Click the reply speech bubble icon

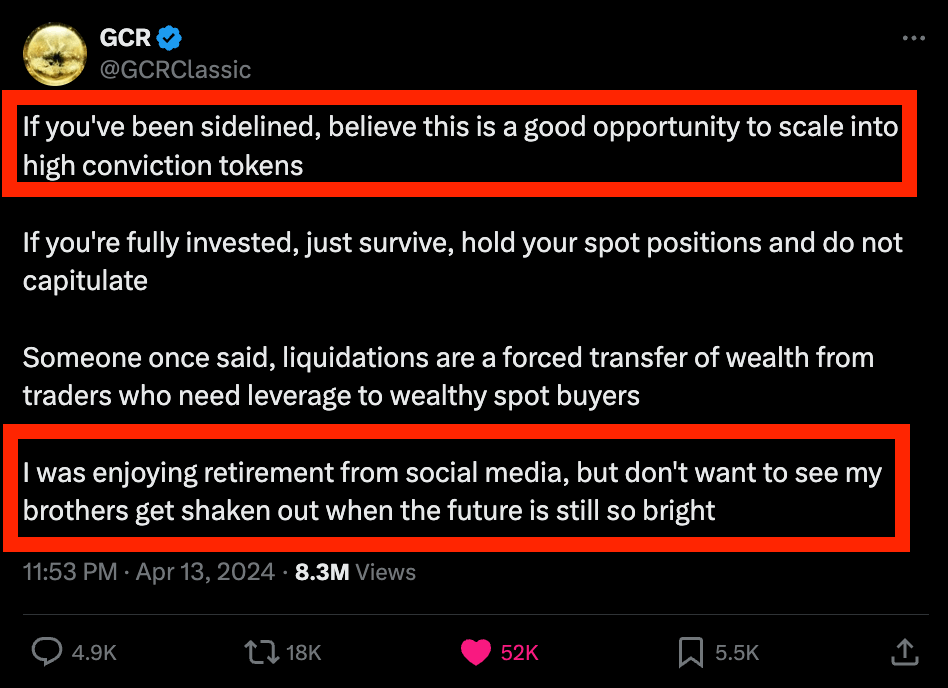coord(47,653)
